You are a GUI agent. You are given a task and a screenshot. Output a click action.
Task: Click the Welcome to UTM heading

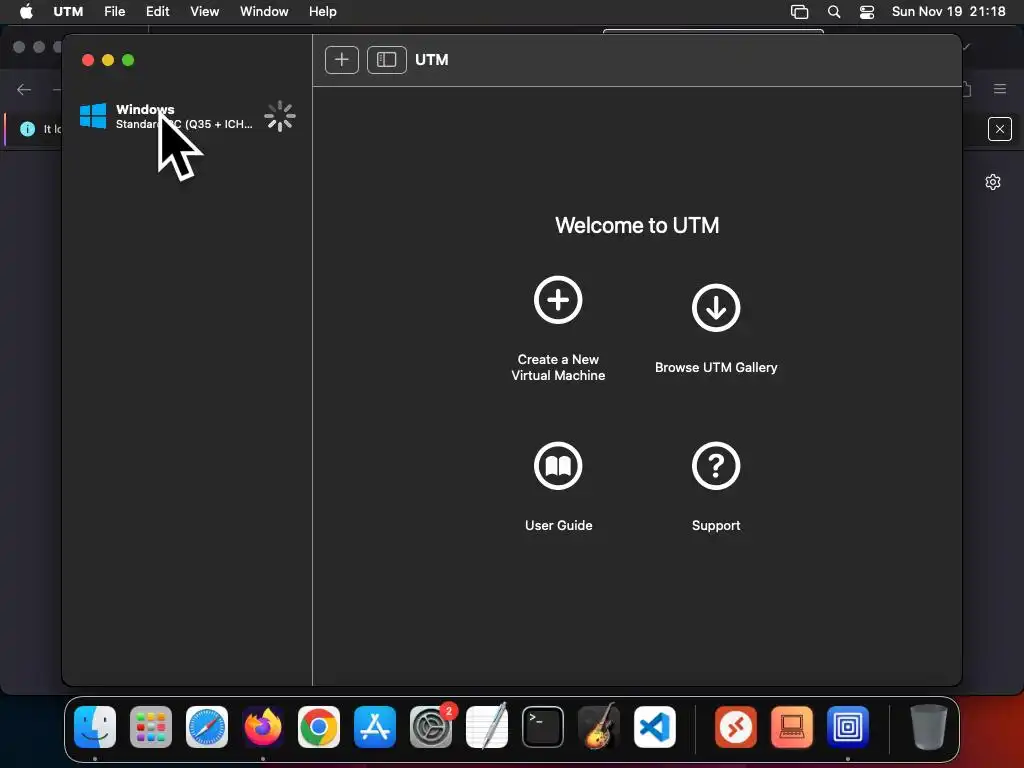point(637,225)
